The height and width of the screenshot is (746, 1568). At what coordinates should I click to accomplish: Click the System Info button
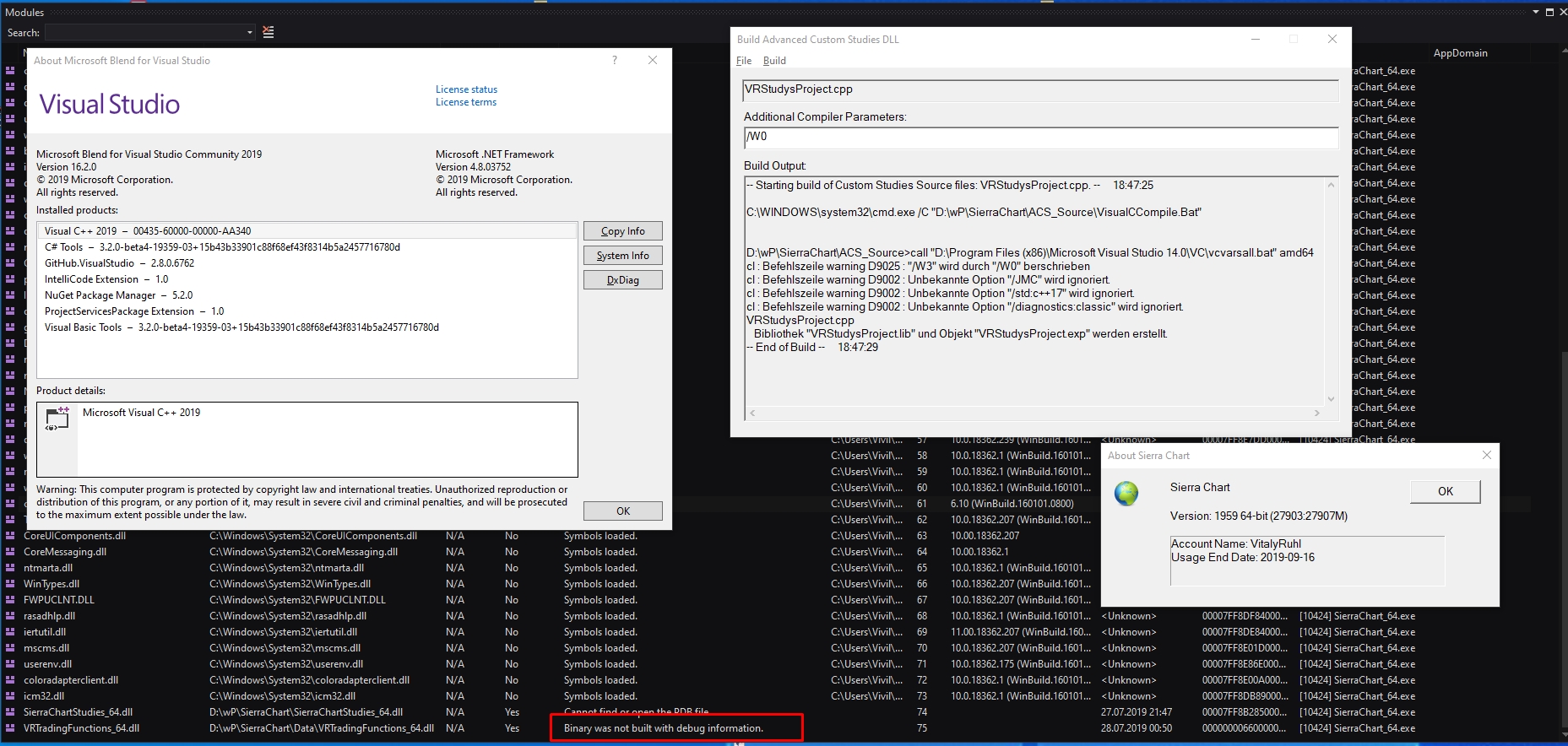click(623, 256)
